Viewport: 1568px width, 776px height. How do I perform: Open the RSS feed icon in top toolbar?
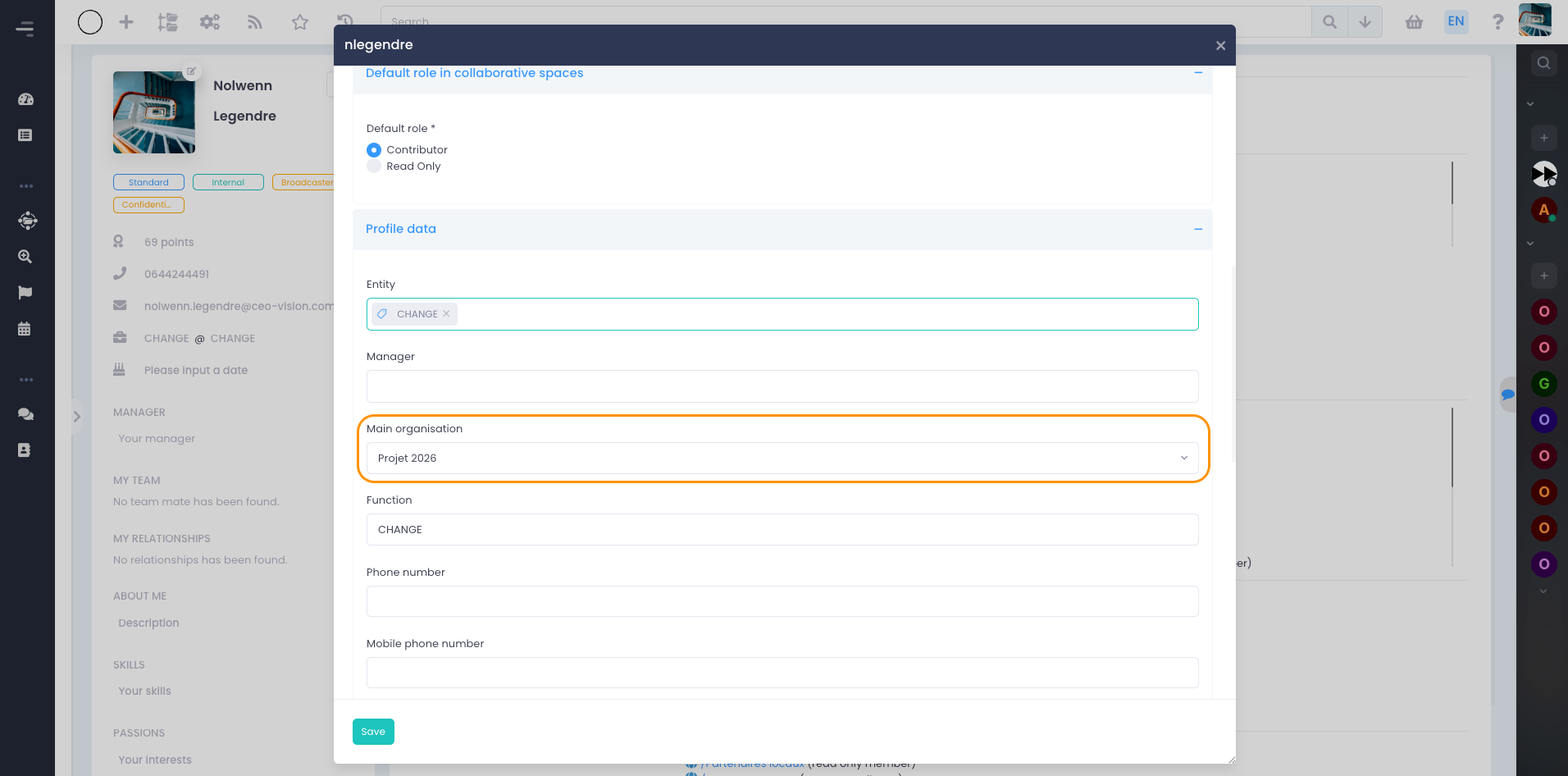[255, 22]
